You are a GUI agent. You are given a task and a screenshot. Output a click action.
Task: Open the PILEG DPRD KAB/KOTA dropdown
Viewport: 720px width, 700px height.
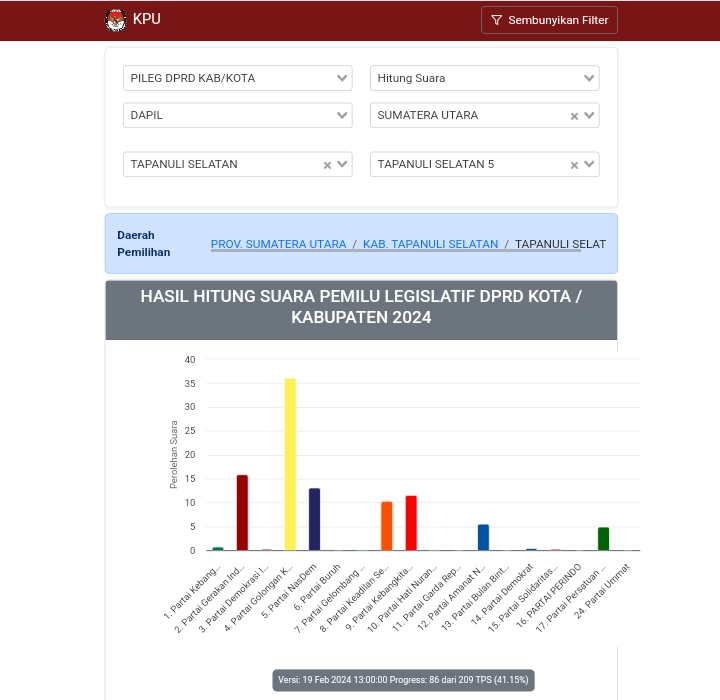coord(237,78)
